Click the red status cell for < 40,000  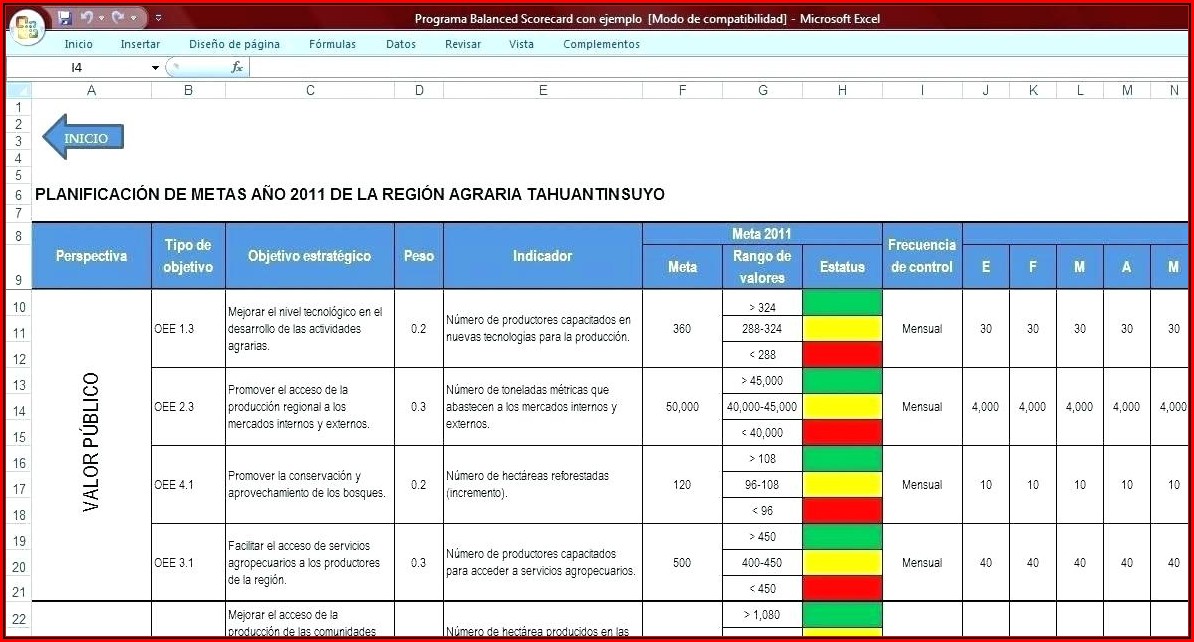pos(842,432)
